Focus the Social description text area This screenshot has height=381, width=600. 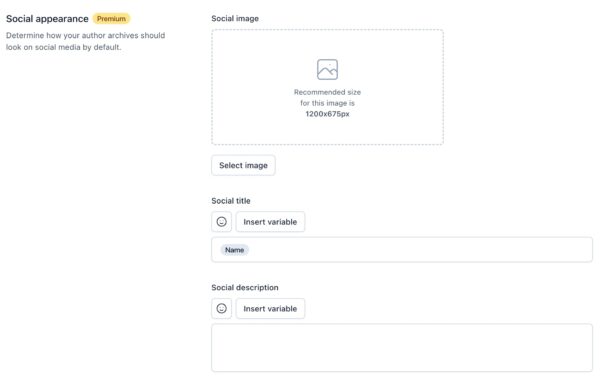(402, 348)
